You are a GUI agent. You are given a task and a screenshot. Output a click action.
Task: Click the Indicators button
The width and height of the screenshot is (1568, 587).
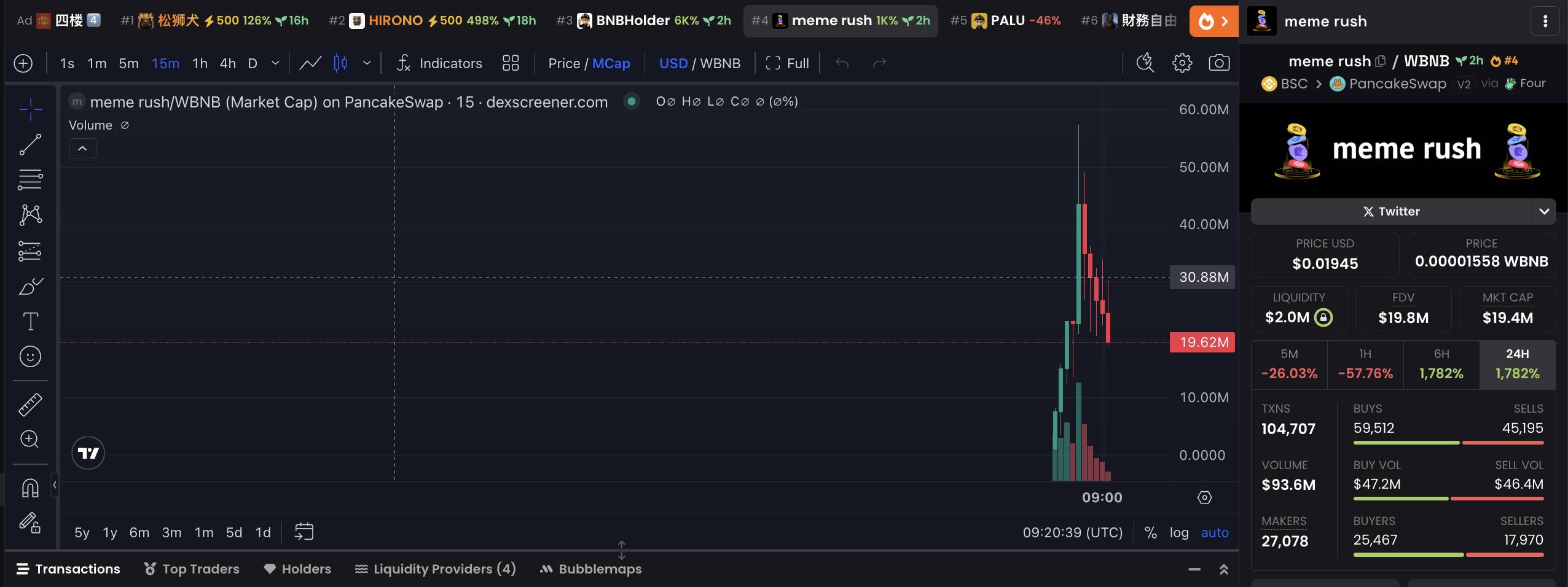point(440,63)
